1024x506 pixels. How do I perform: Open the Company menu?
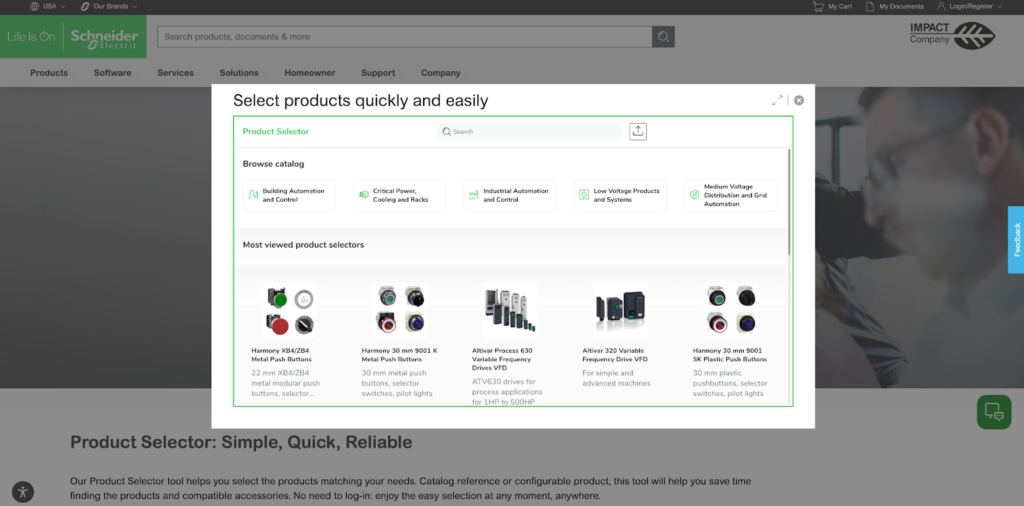[x=441, y=73]
